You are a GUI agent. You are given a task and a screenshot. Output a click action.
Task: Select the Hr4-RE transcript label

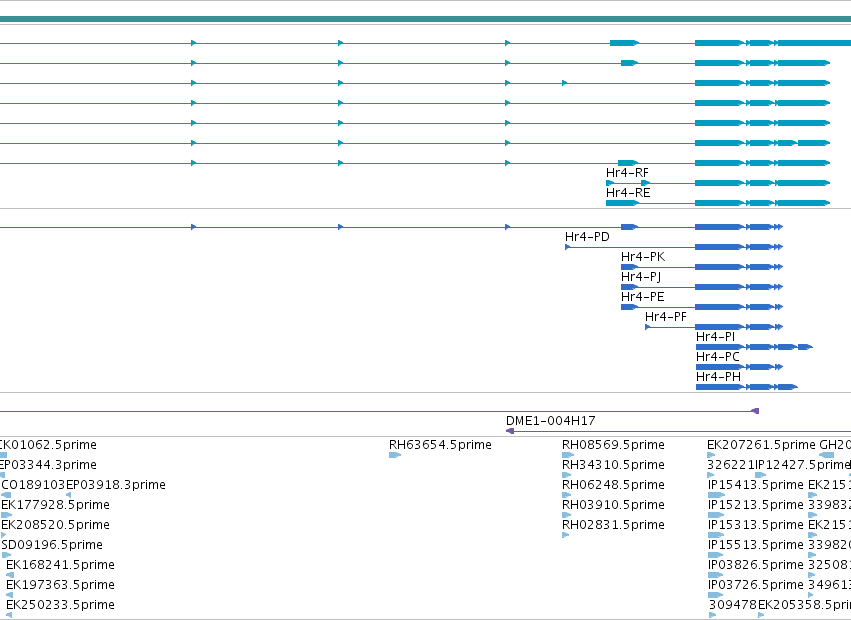pos(628,193)
